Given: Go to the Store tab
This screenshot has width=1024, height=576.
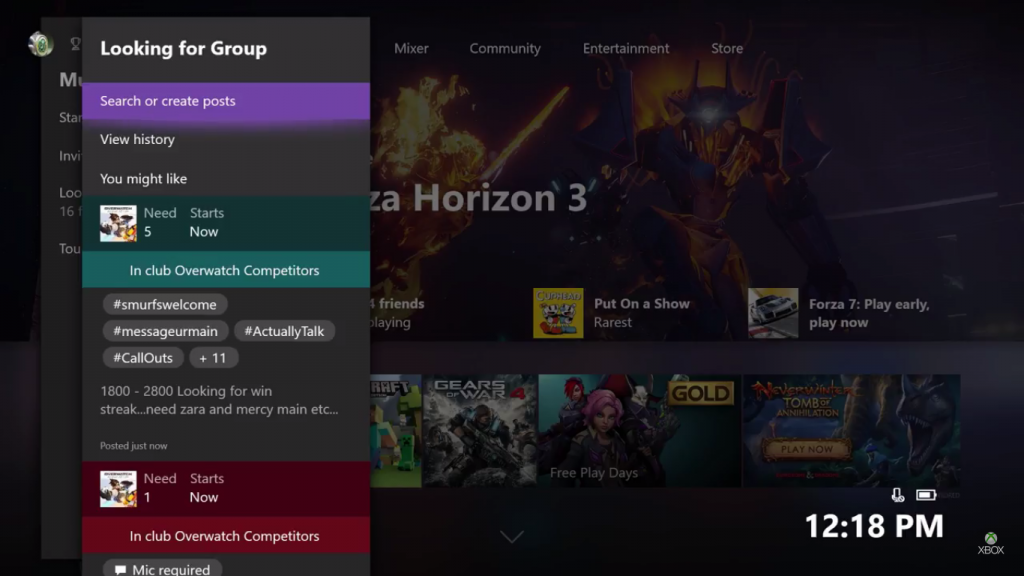Looking at the screenshot, I should [727, 48].
